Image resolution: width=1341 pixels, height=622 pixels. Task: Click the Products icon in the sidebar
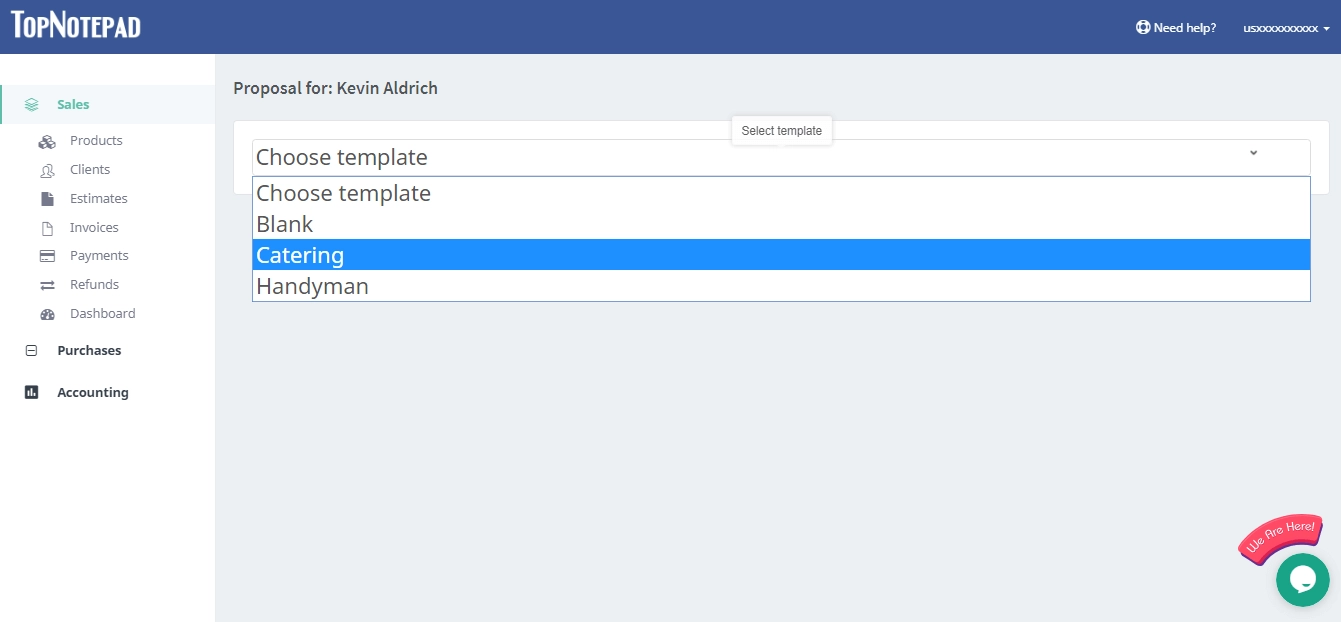coord(47,140)
